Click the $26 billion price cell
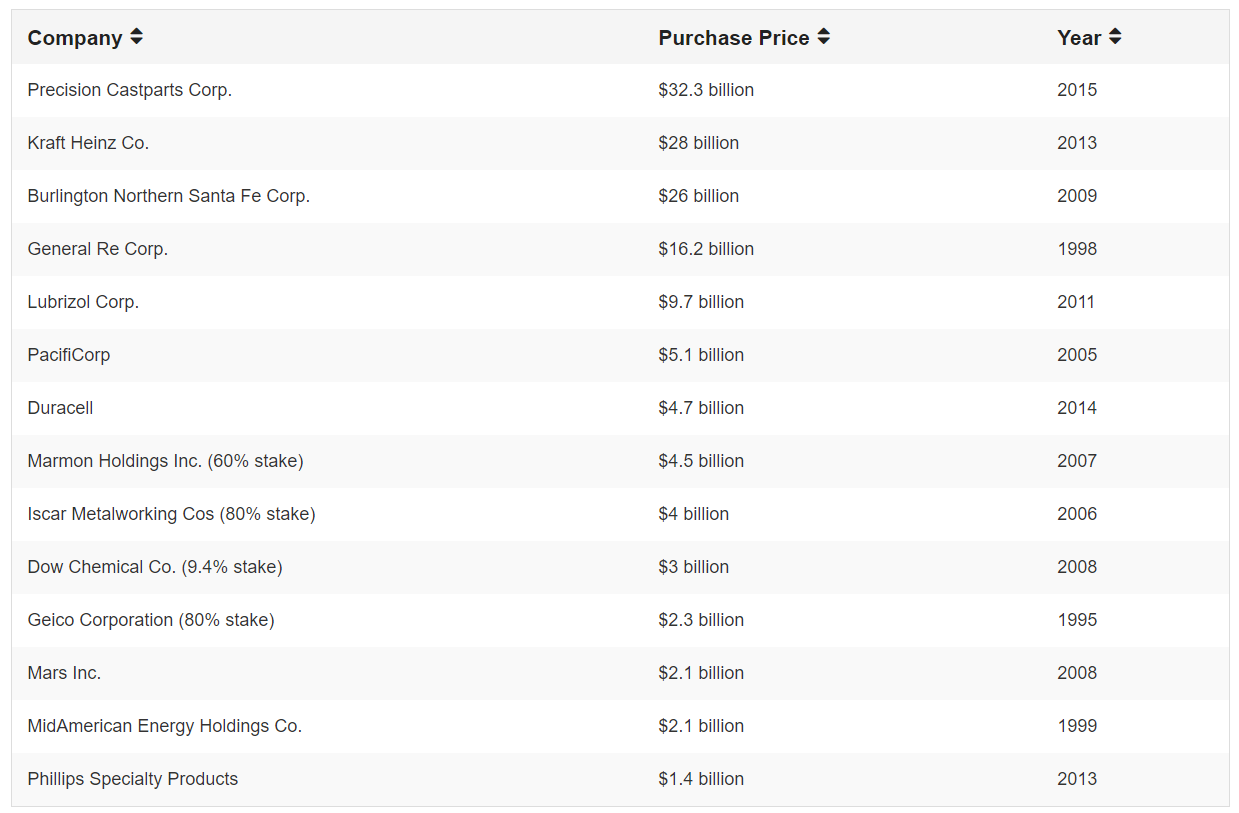Screen dimensions: 1239x813 click(699, 196)
